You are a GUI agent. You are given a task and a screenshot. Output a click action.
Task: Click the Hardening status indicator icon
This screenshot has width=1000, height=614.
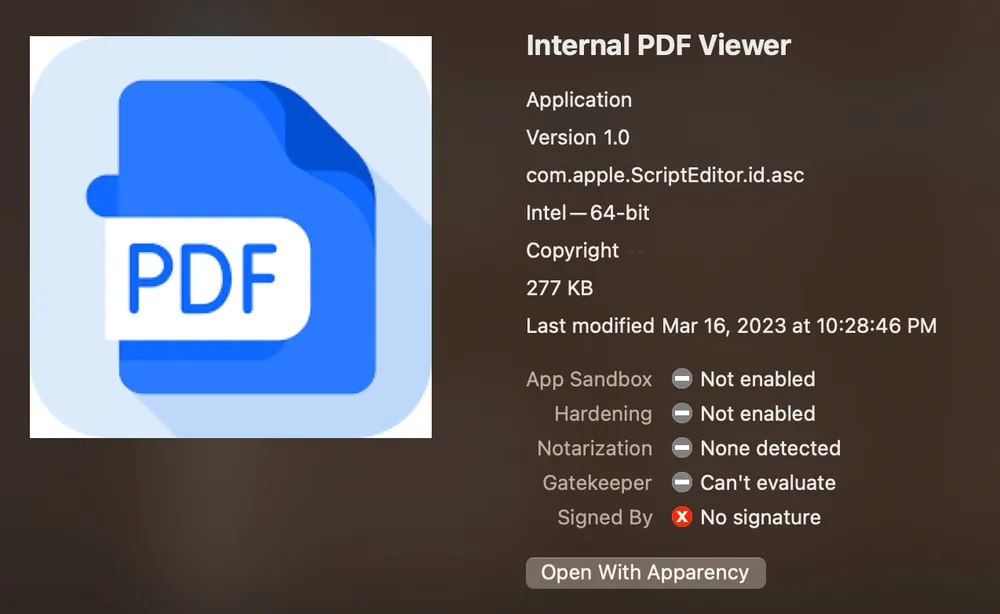click(681, 413)
